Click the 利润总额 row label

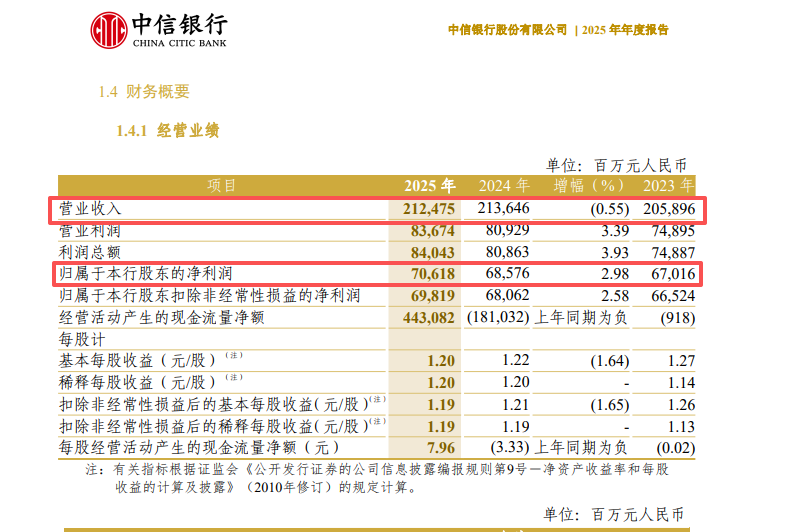point(91,252)
